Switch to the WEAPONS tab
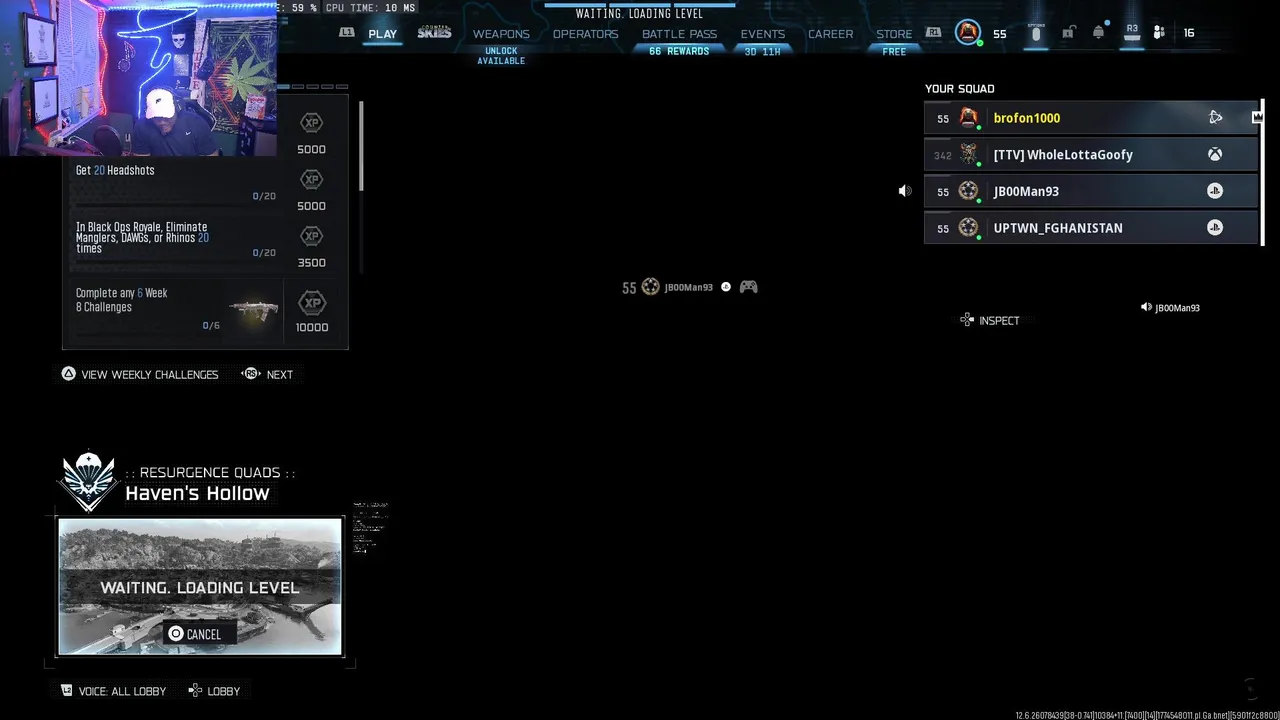 click(501, 34)
